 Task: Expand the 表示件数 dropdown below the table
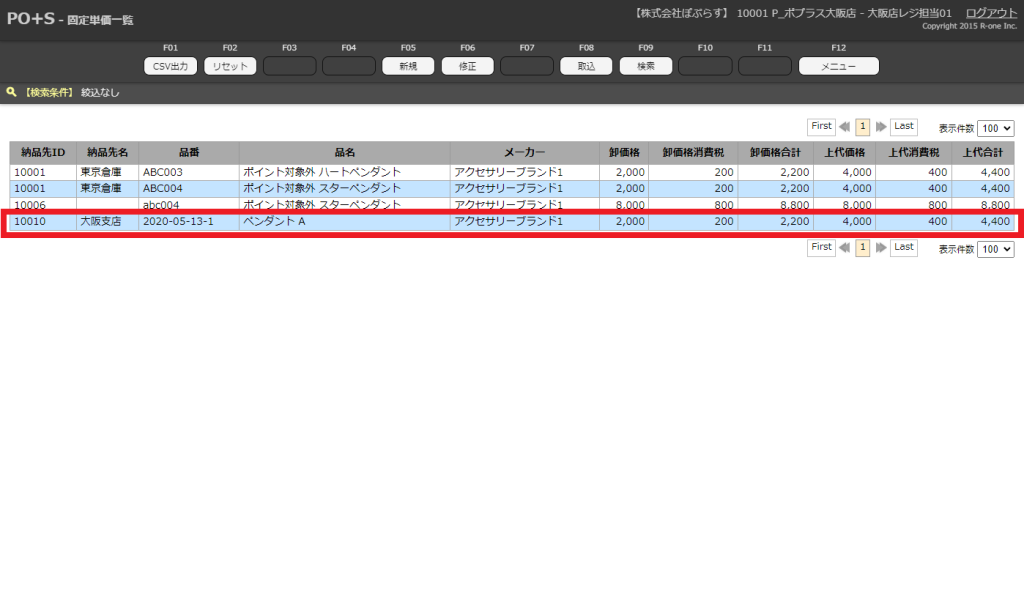(x=995, y=249)
